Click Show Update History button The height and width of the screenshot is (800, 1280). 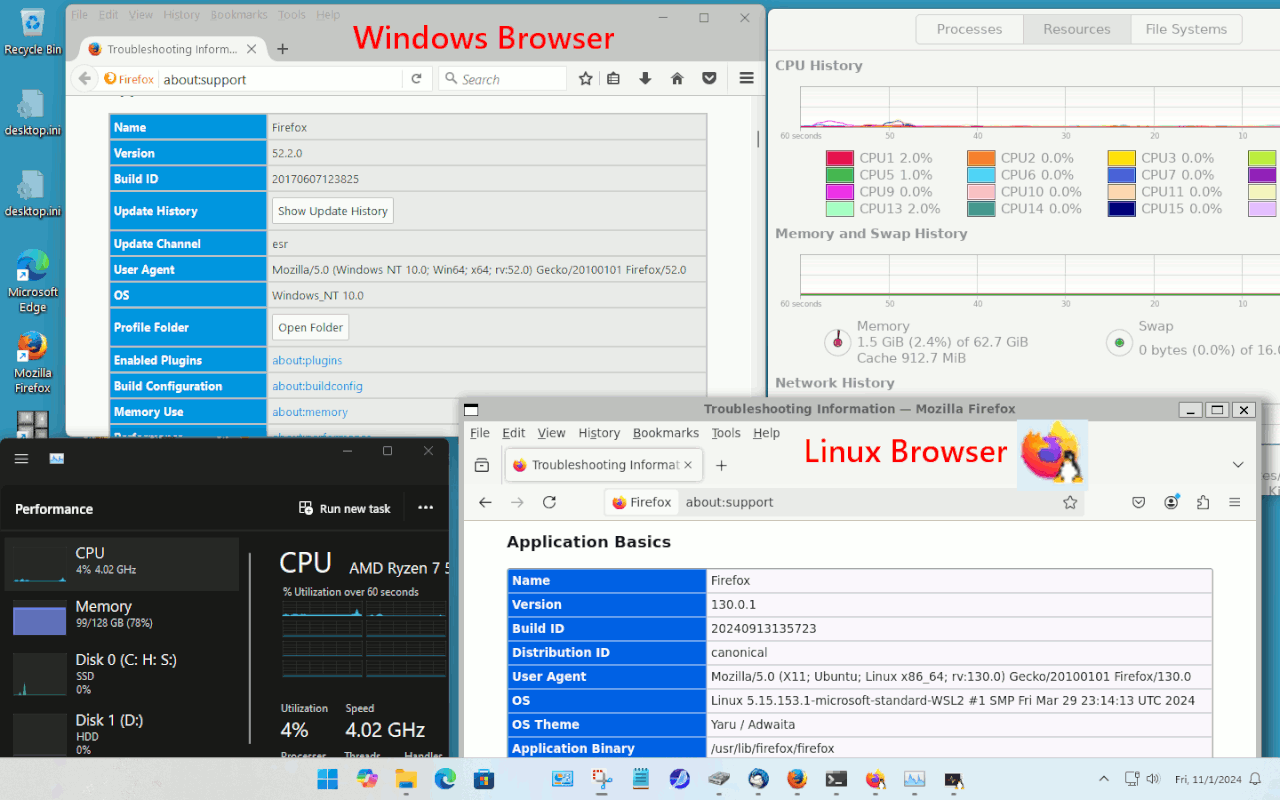[x=333, y=211]
